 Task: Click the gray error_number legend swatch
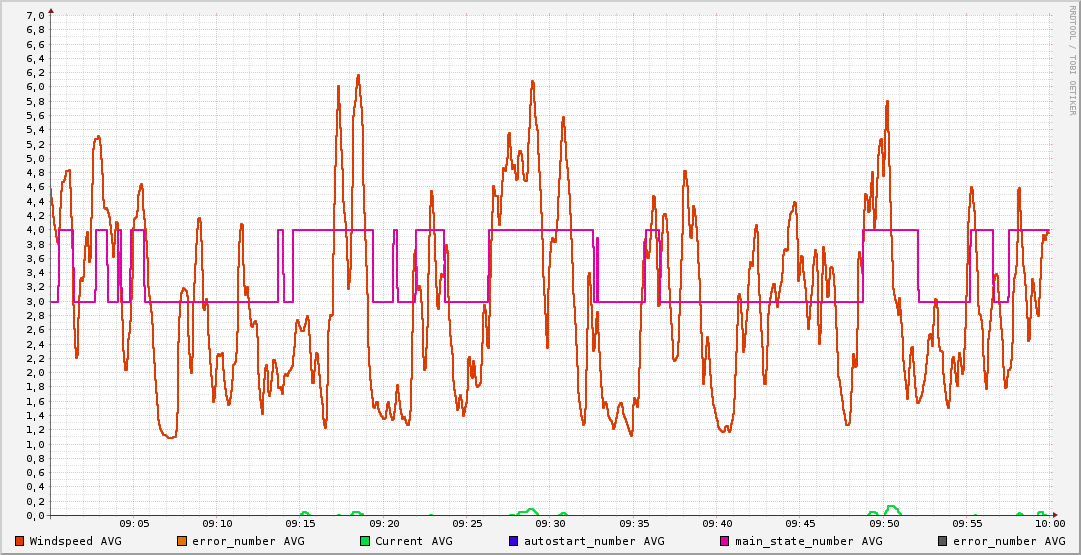coord(943,541)
